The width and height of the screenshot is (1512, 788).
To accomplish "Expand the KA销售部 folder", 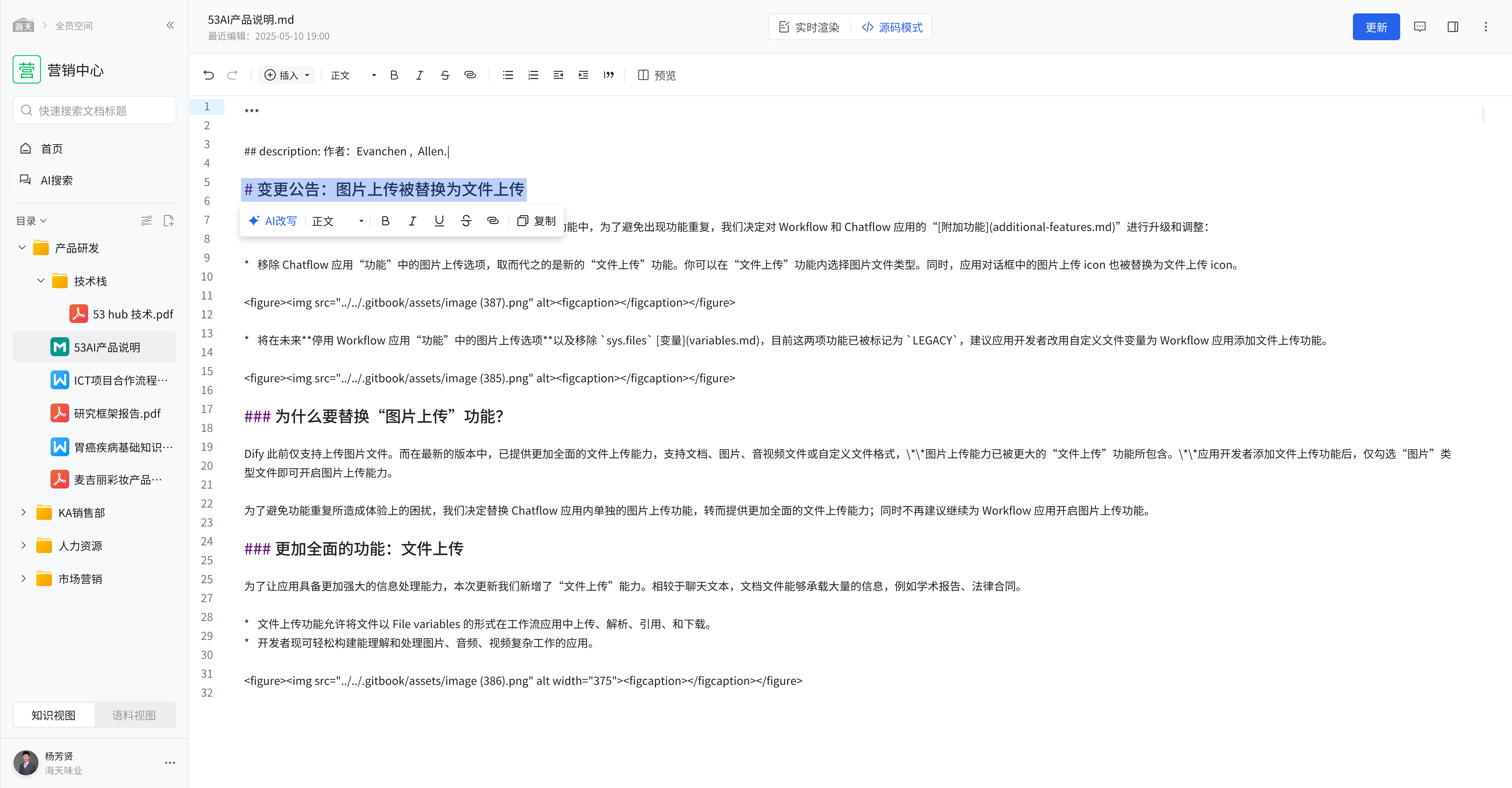I will coord(23,513).
